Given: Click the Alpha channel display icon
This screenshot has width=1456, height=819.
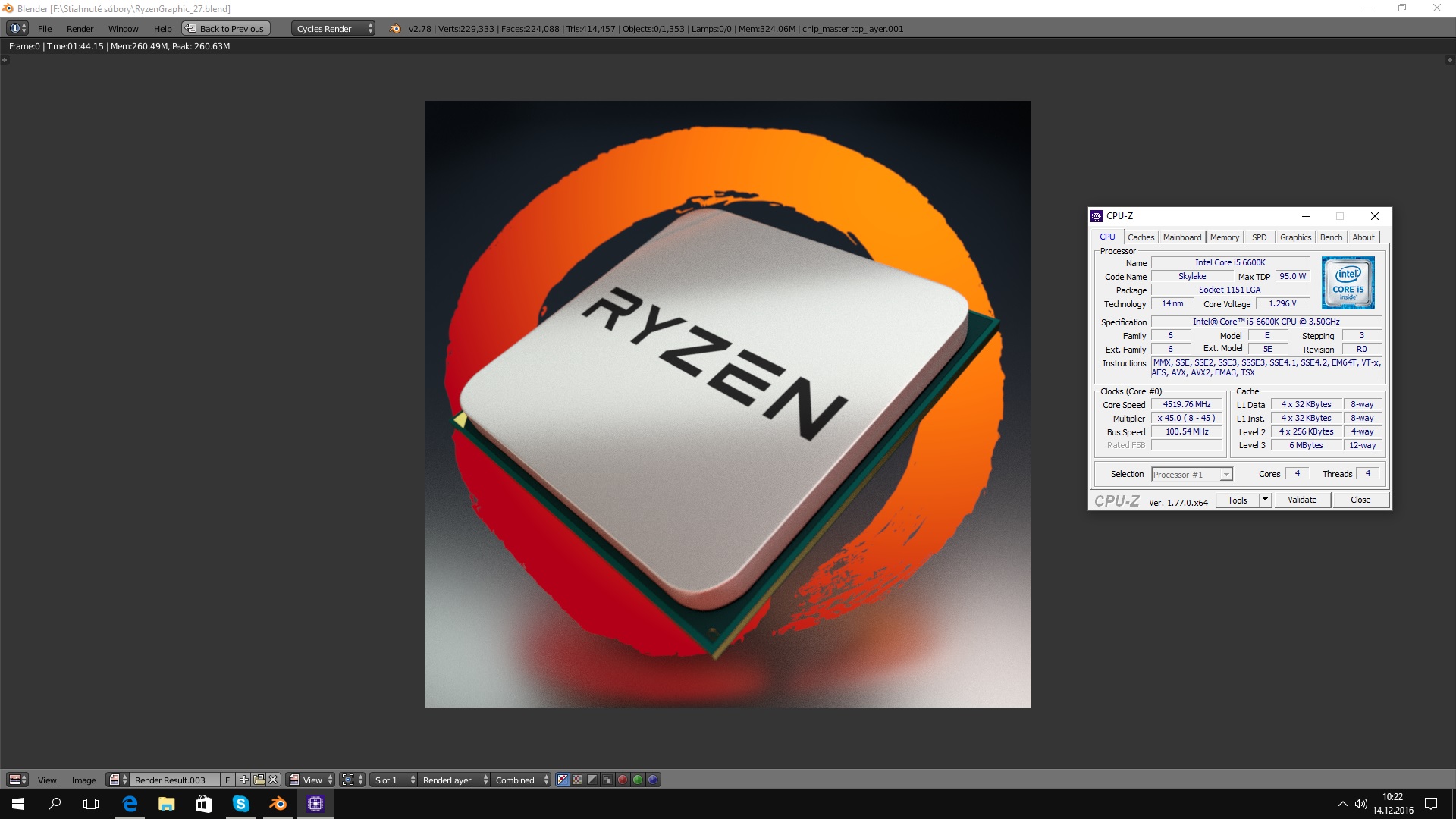Looking at the screenshot, I should [592, 780].
